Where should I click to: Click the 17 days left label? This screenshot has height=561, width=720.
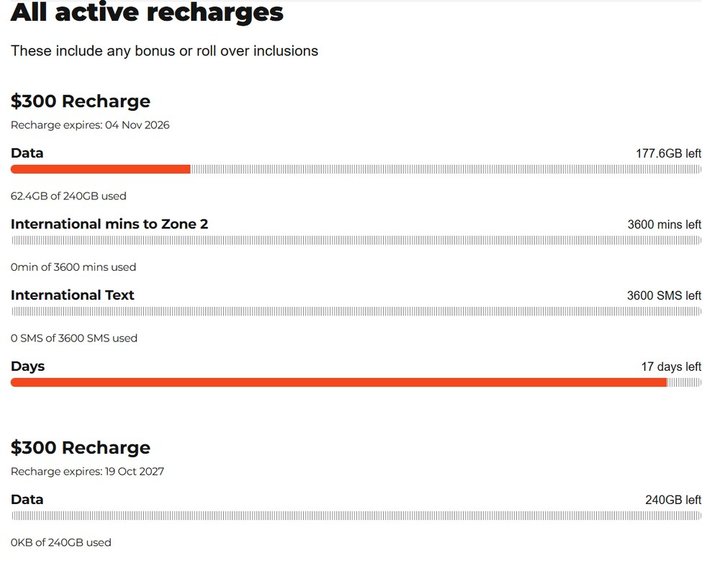671,367
